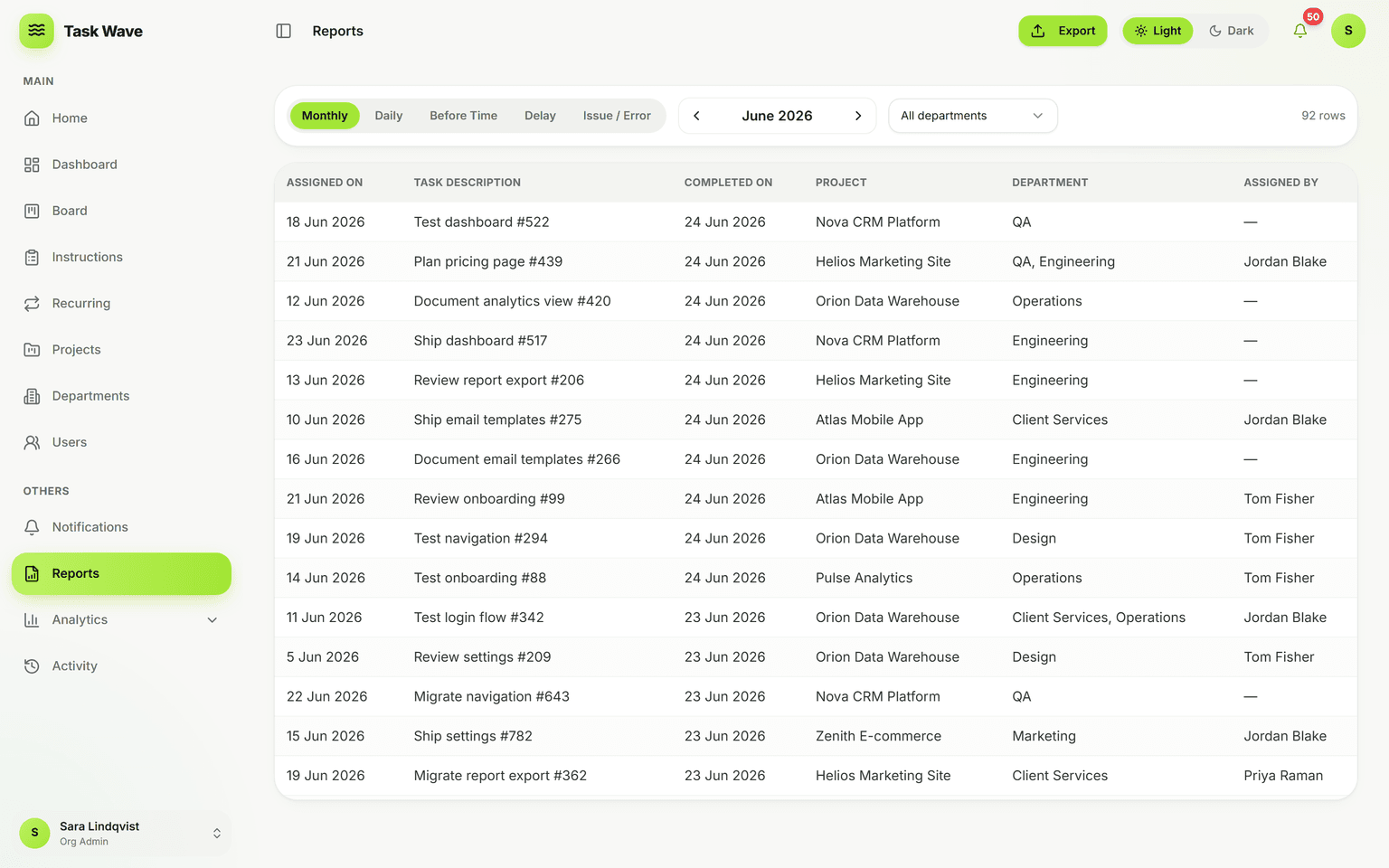Open Activity in the sidebar

(x=121, y=665)
